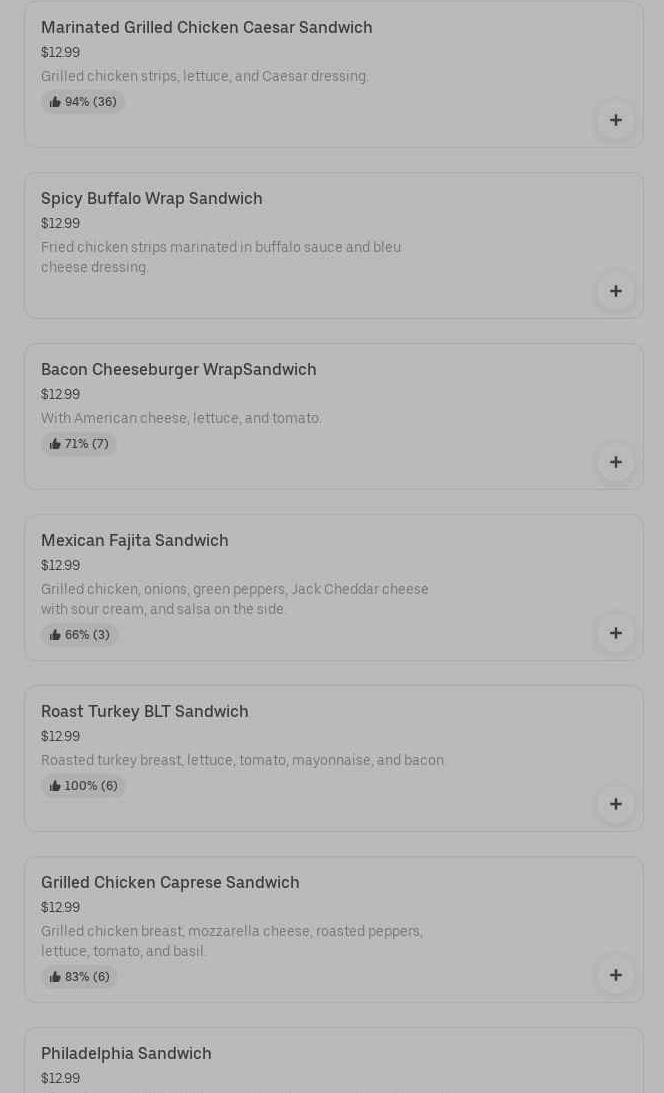Click the 66% (3) rating badge
This screenshot has width=664, height=1093.
[x=80, y=635]
